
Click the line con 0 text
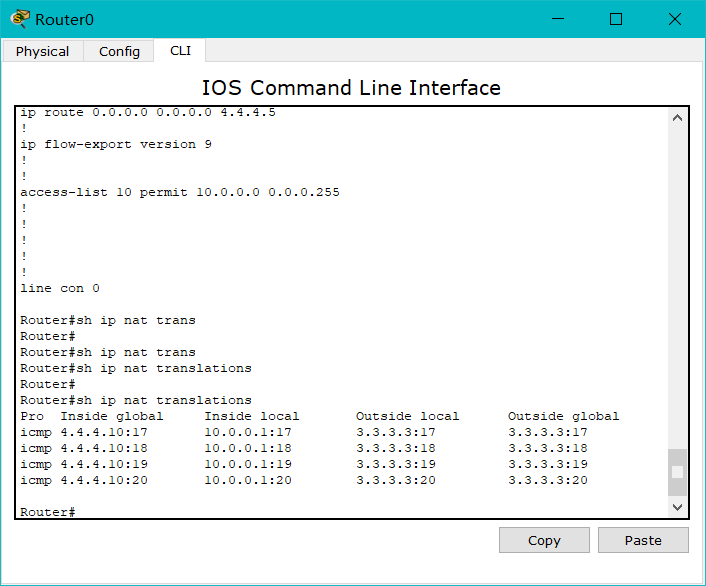tap(60, 288)
